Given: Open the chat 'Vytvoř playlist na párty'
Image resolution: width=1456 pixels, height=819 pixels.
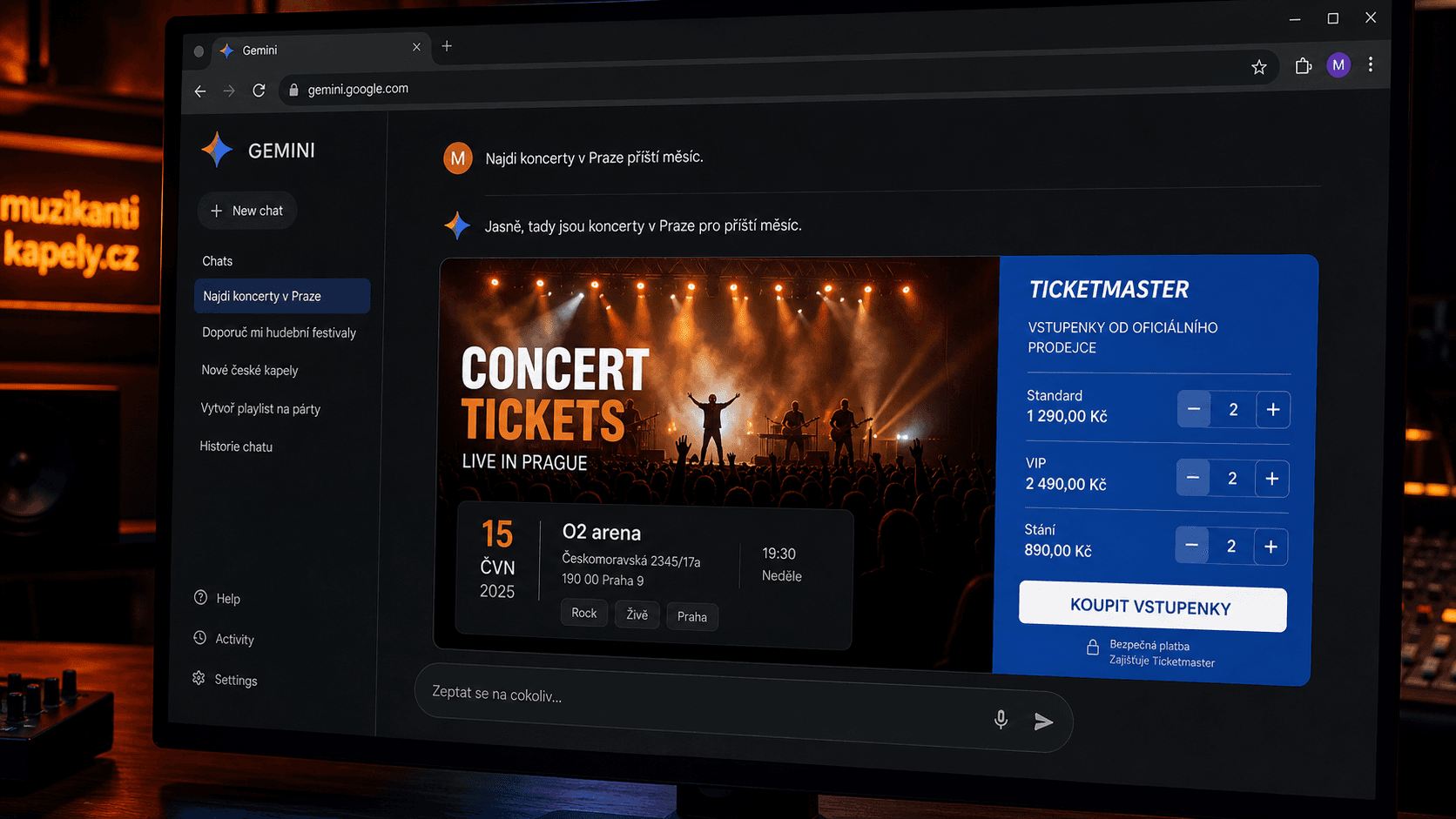Looking at the screenshot, I should (260, 408).
